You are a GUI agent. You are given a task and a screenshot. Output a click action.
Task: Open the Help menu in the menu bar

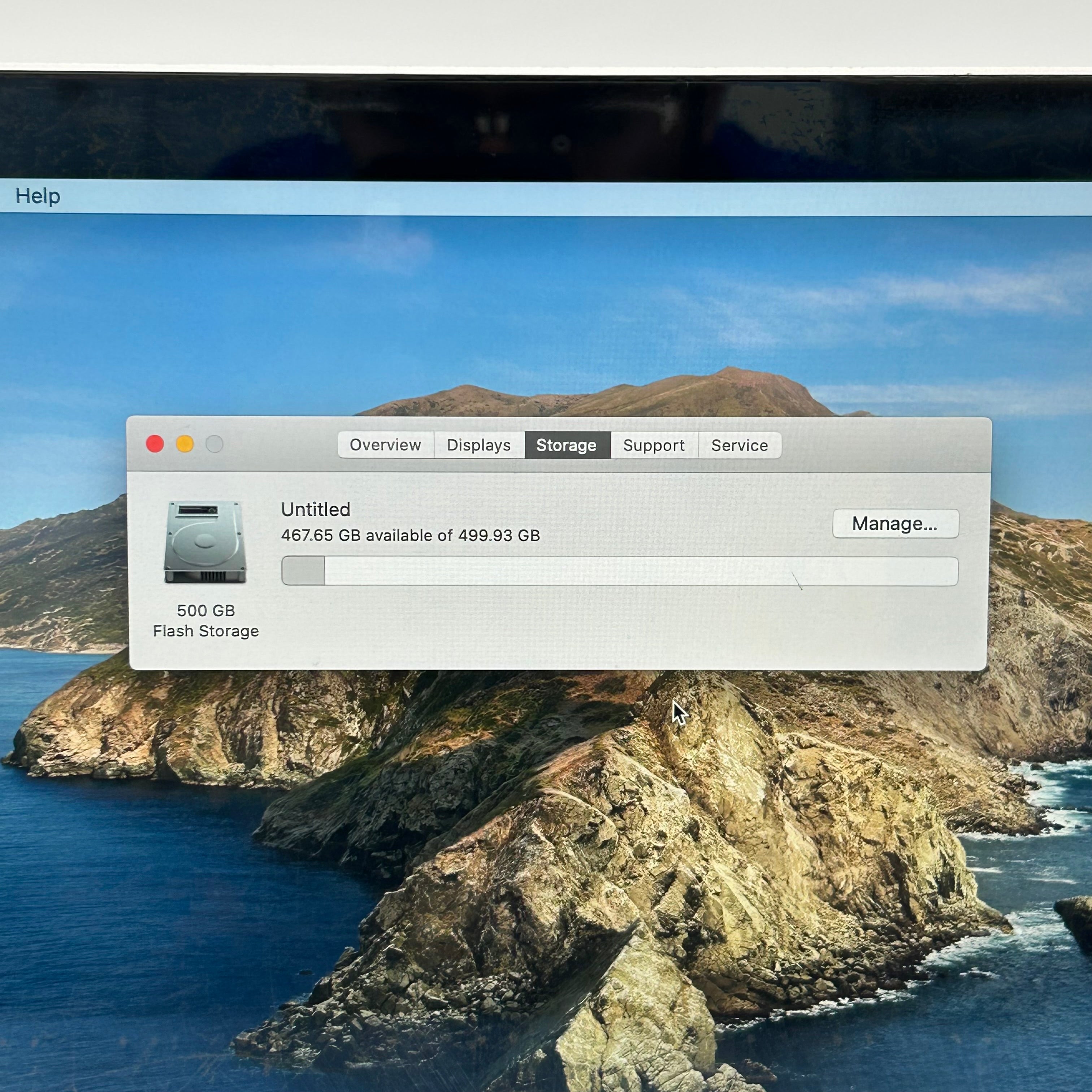38,196
